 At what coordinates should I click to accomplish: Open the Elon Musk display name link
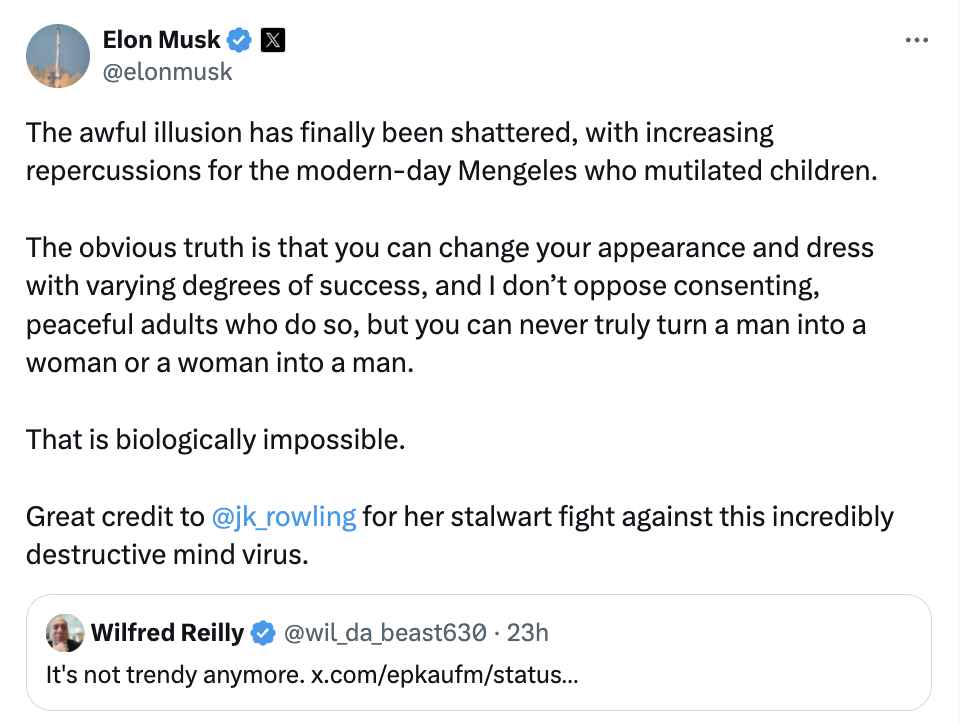161,41
